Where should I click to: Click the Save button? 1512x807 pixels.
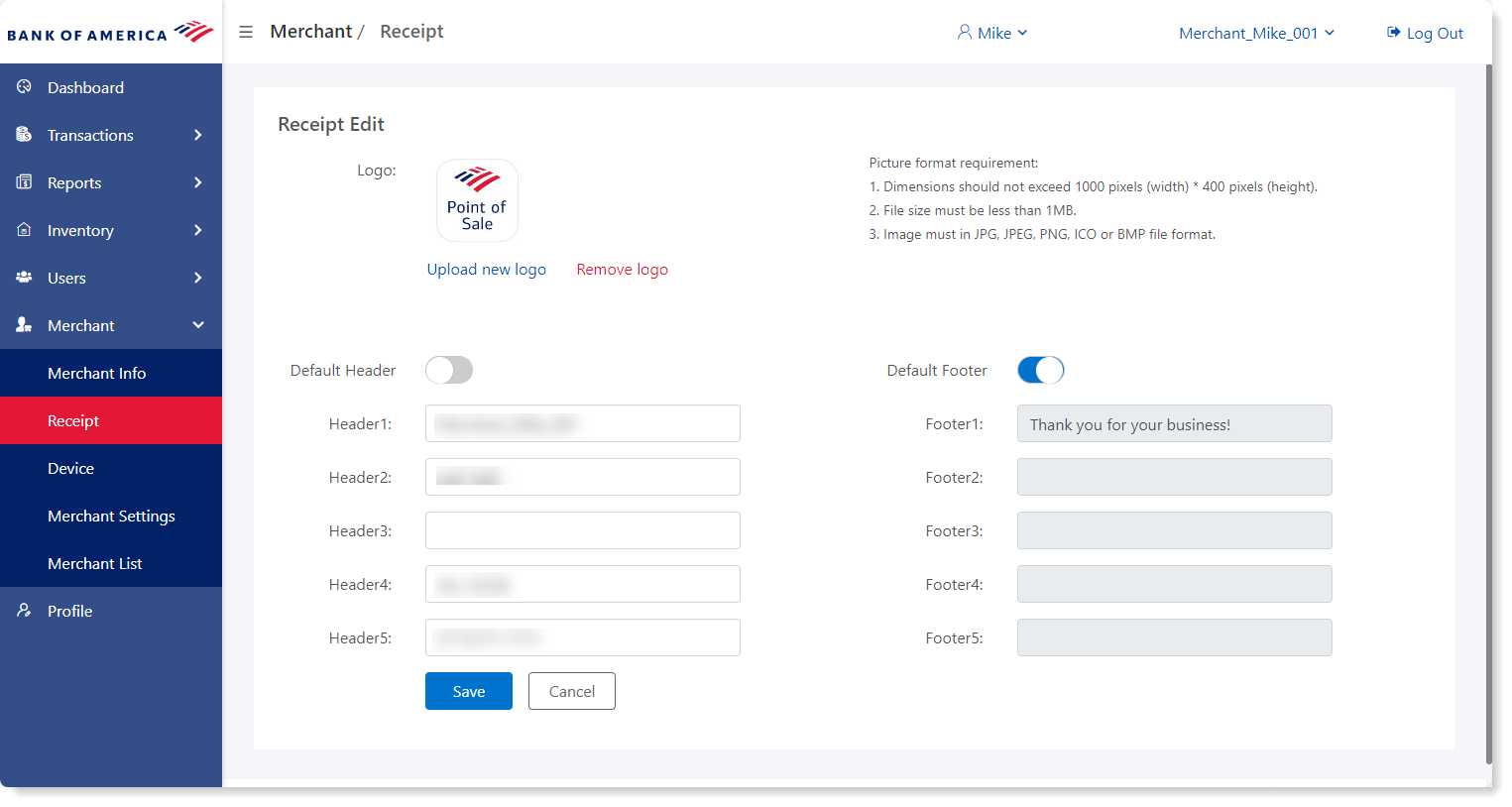click(469, 691)
